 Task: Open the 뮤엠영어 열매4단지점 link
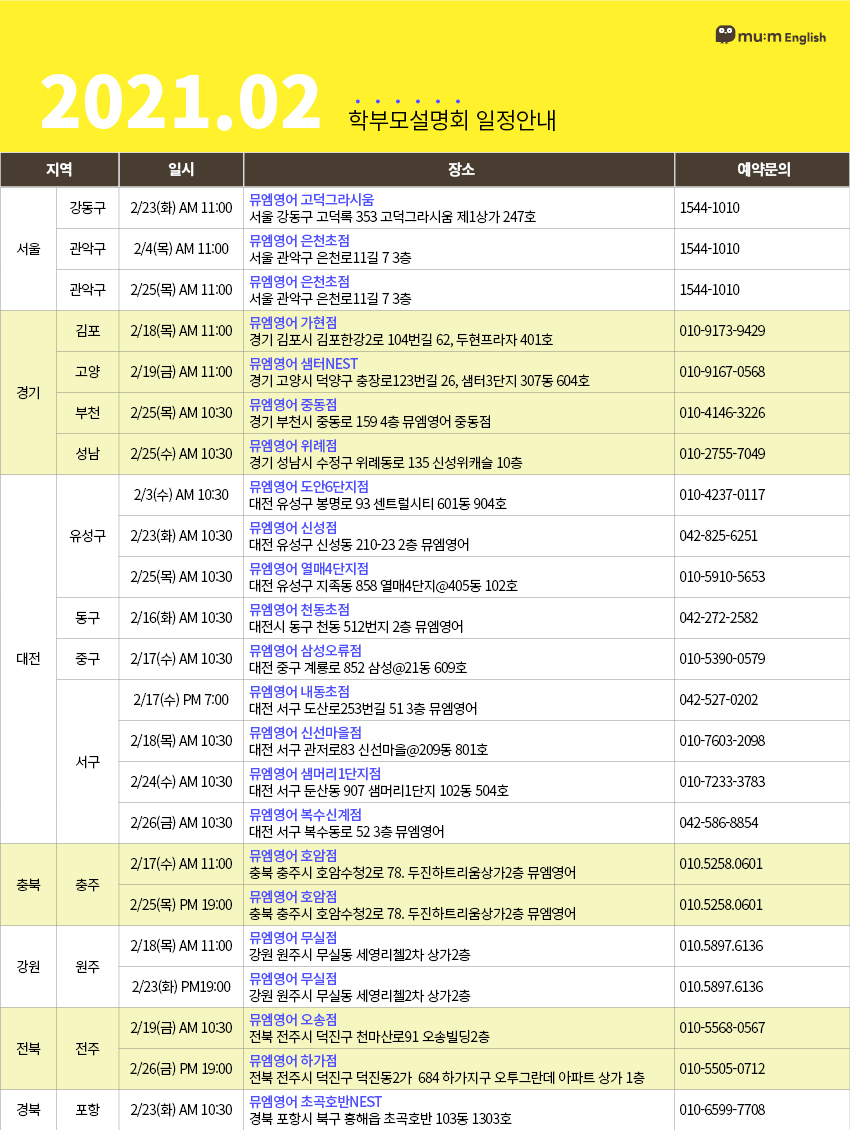point(309,569)
